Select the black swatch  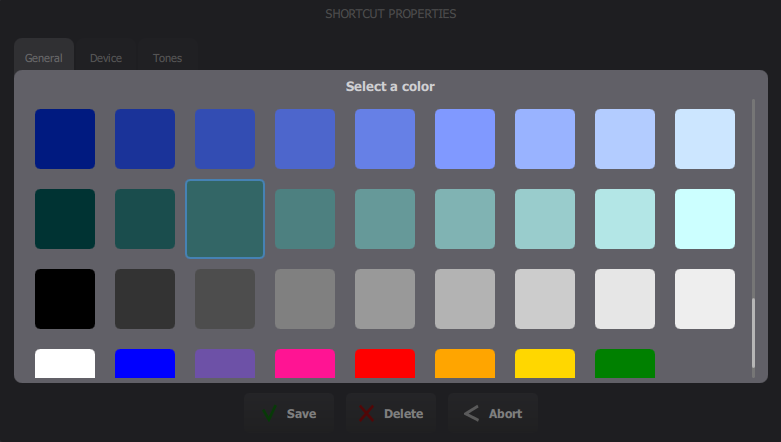click(x=65, y=299)
